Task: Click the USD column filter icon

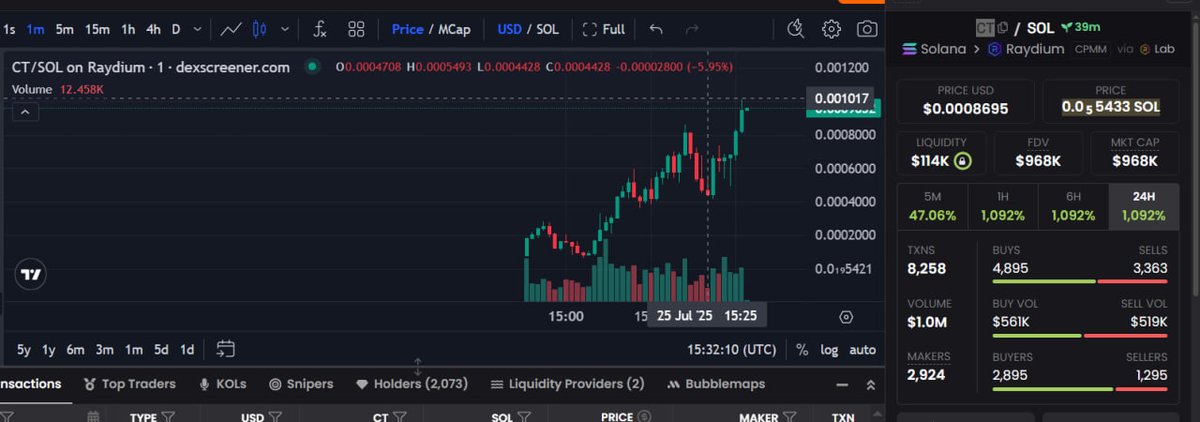Action: [x=276, y=417]
